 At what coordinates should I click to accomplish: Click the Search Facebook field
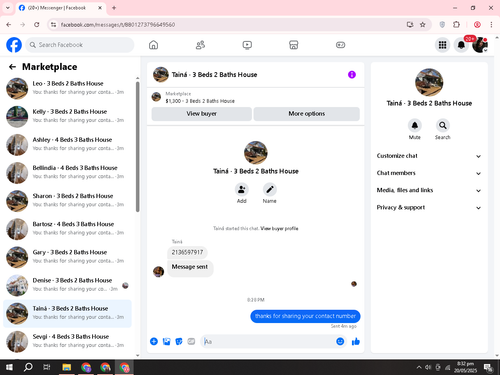(x=80, y=45)
